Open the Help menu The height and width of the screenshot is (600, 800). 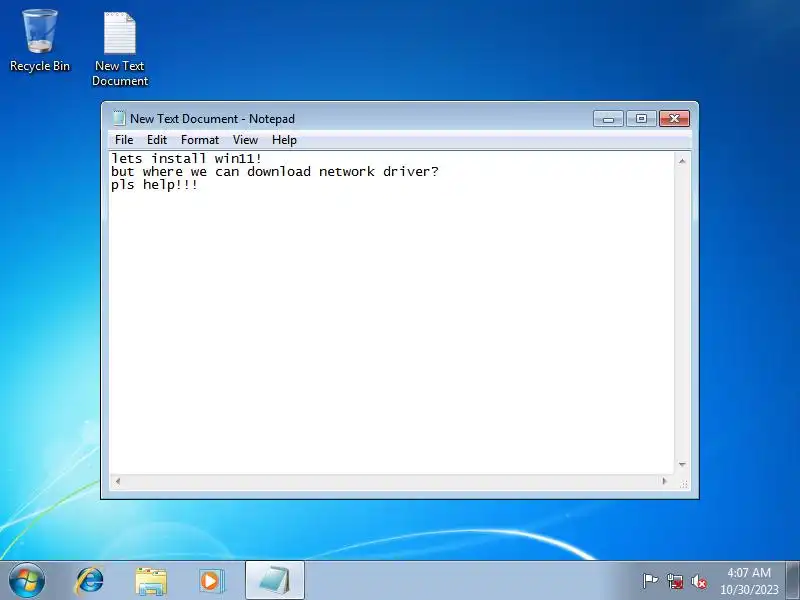[x=284, y=140]
